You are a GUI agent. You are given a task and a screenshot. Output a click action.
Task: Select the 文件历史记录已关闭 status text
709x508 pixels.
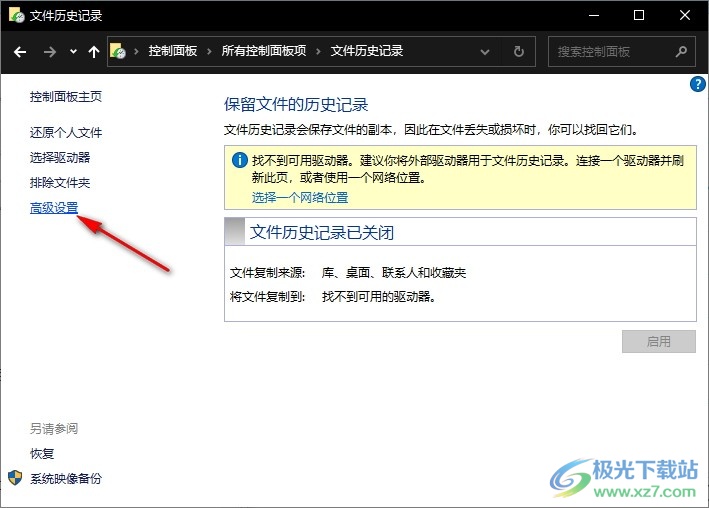coord(321,233)
